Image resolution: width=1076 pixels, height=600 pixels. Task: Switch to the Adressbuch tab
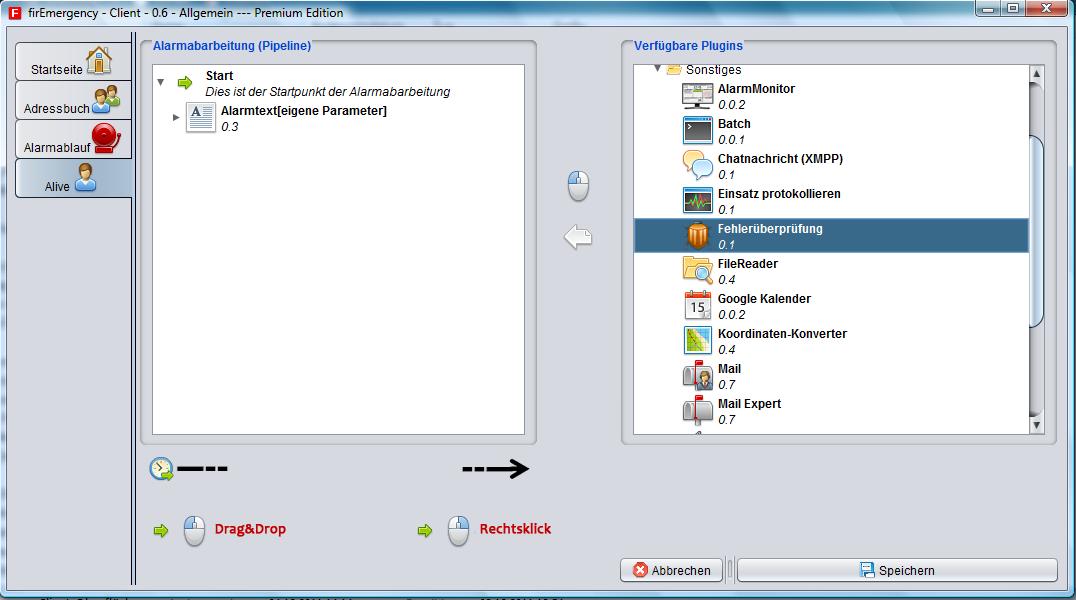point(73,101)
